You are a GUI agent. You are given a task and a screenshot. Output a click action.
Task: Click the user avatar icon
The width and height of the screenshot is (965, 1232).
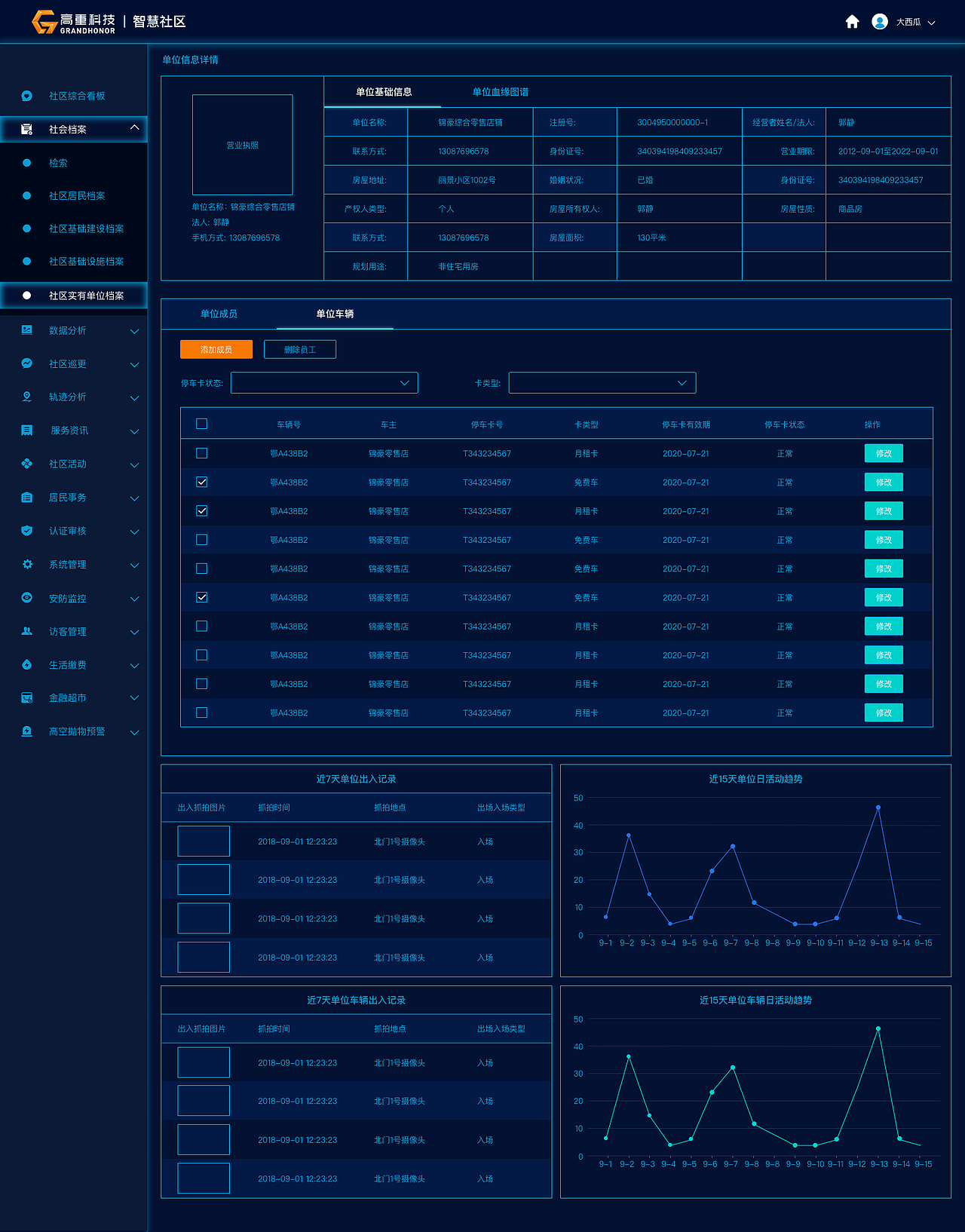pyautogui.click(x=879, y=22)
